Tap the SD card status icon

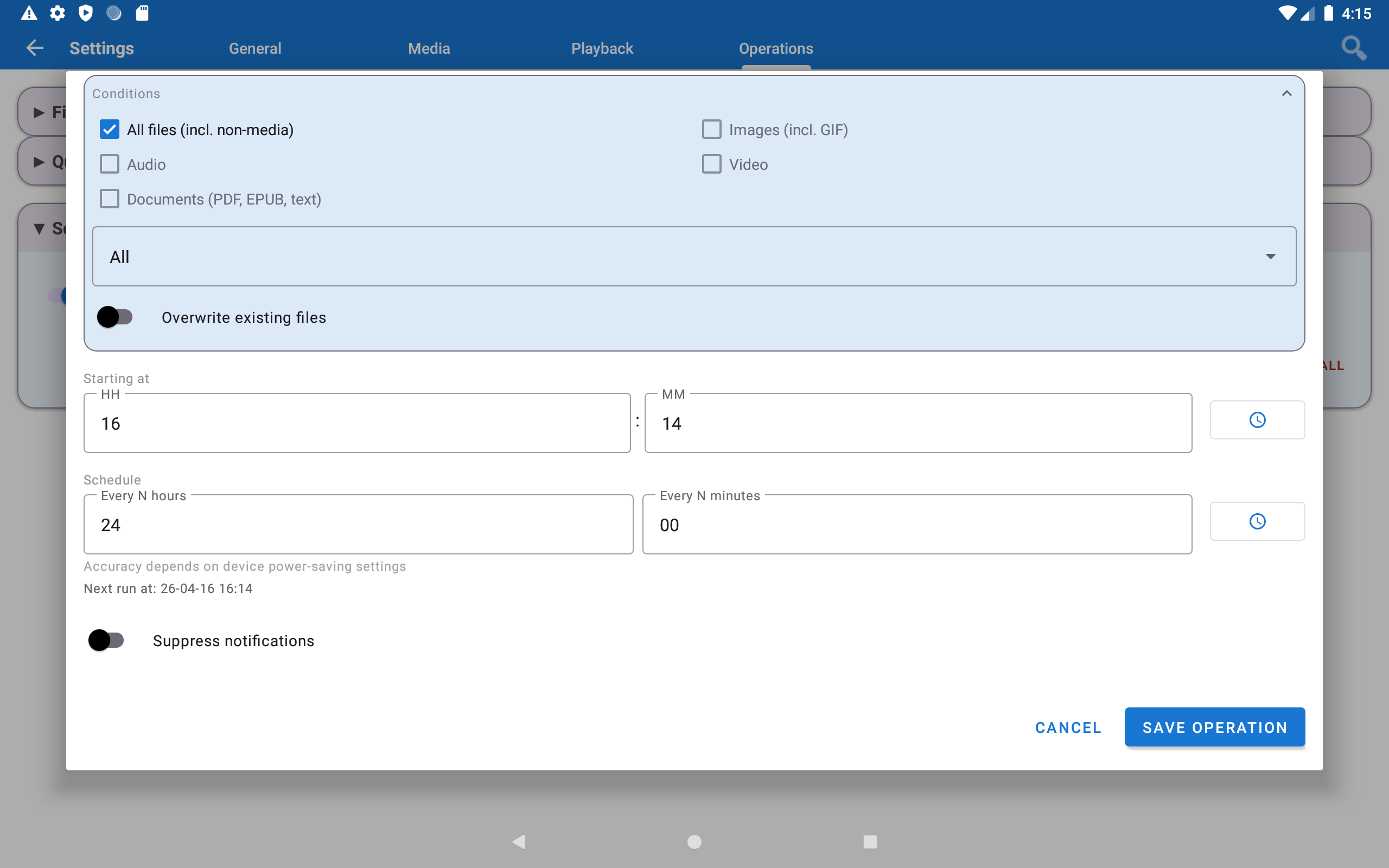[142, 13]
